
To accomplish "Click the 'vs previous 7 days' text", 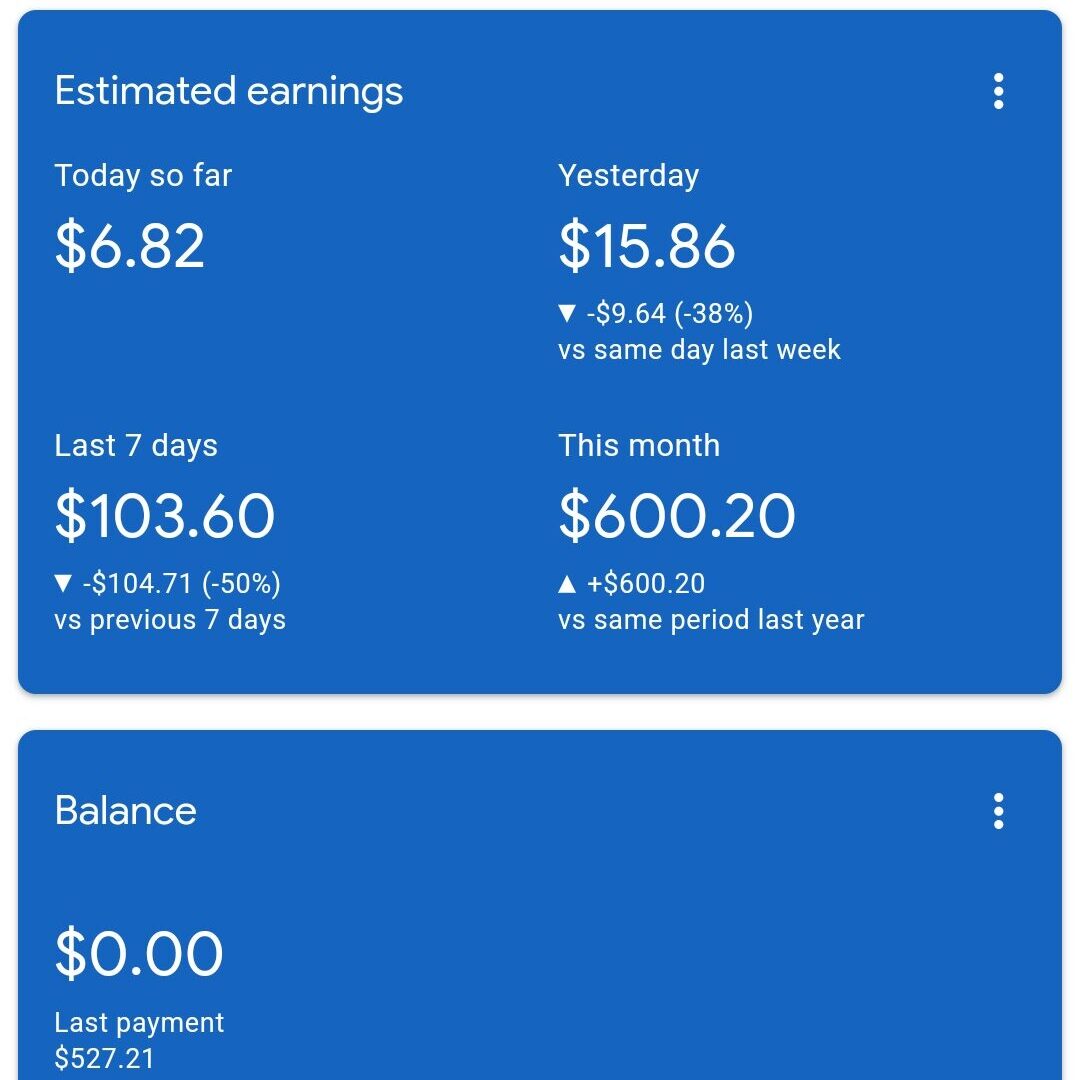I will tap(170, 620).
